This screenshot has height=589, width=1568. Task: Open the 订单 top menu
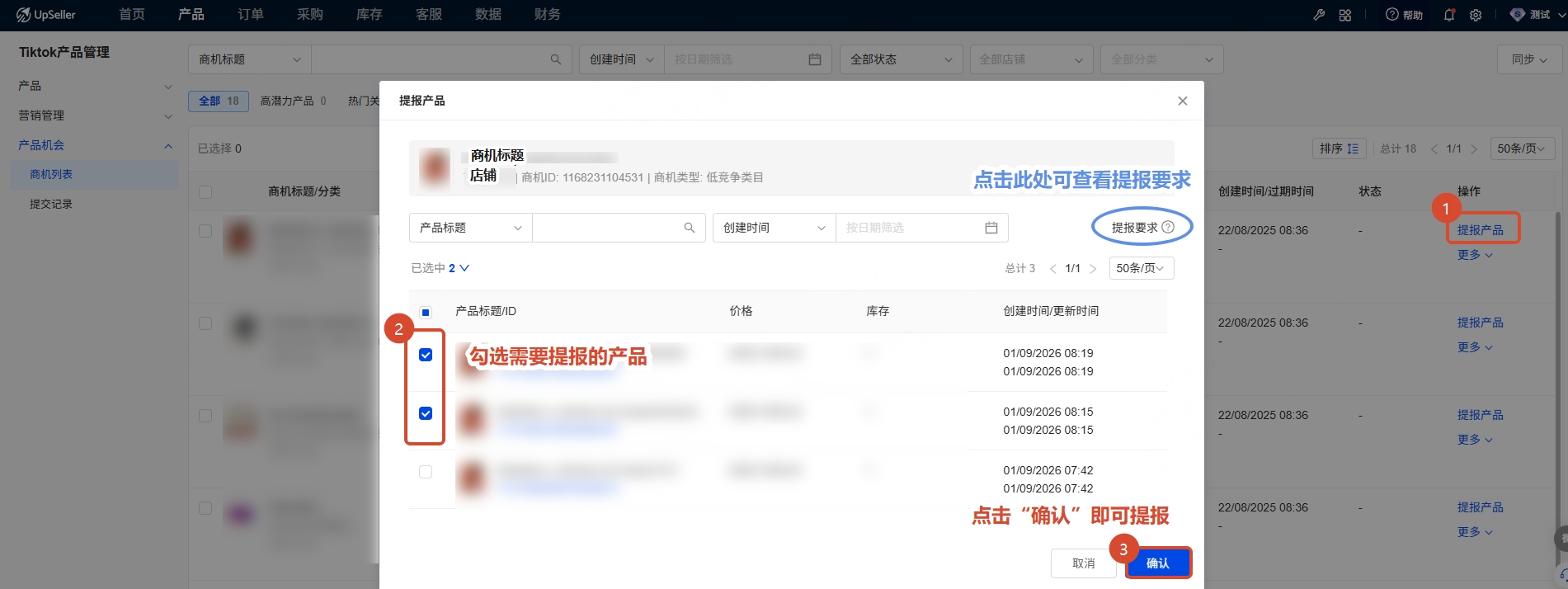pyautogui.click(x=251, y=15)
